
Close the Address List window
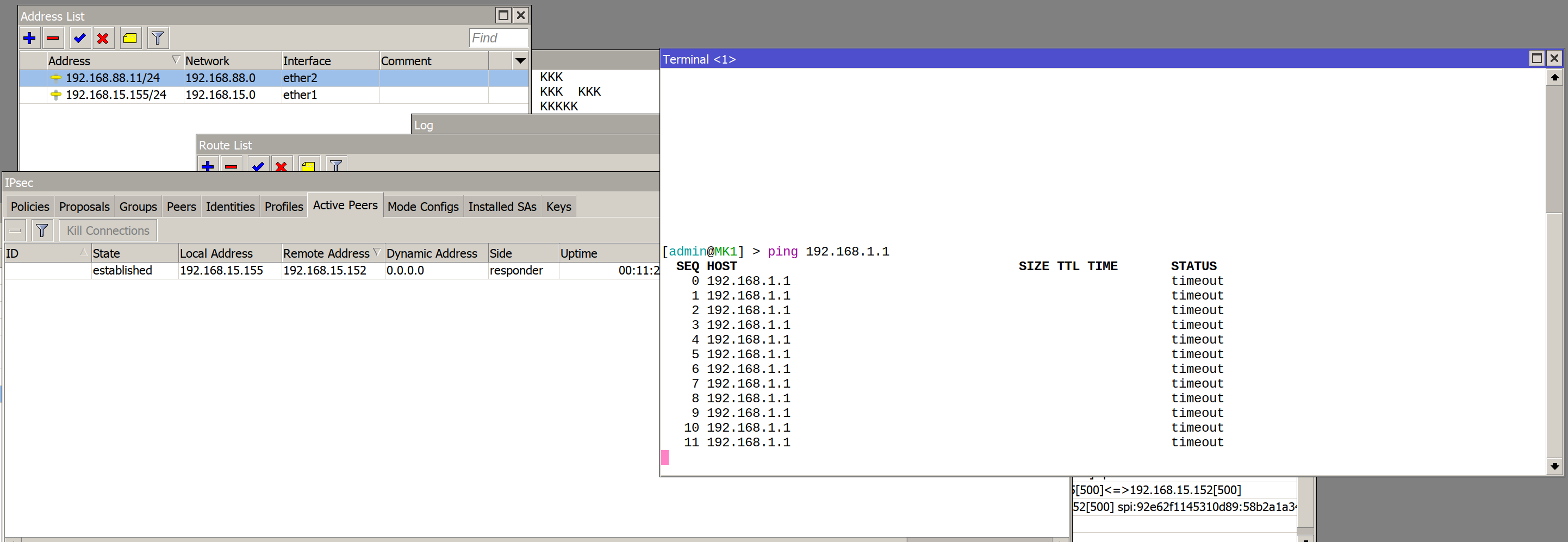pos(521,15)
